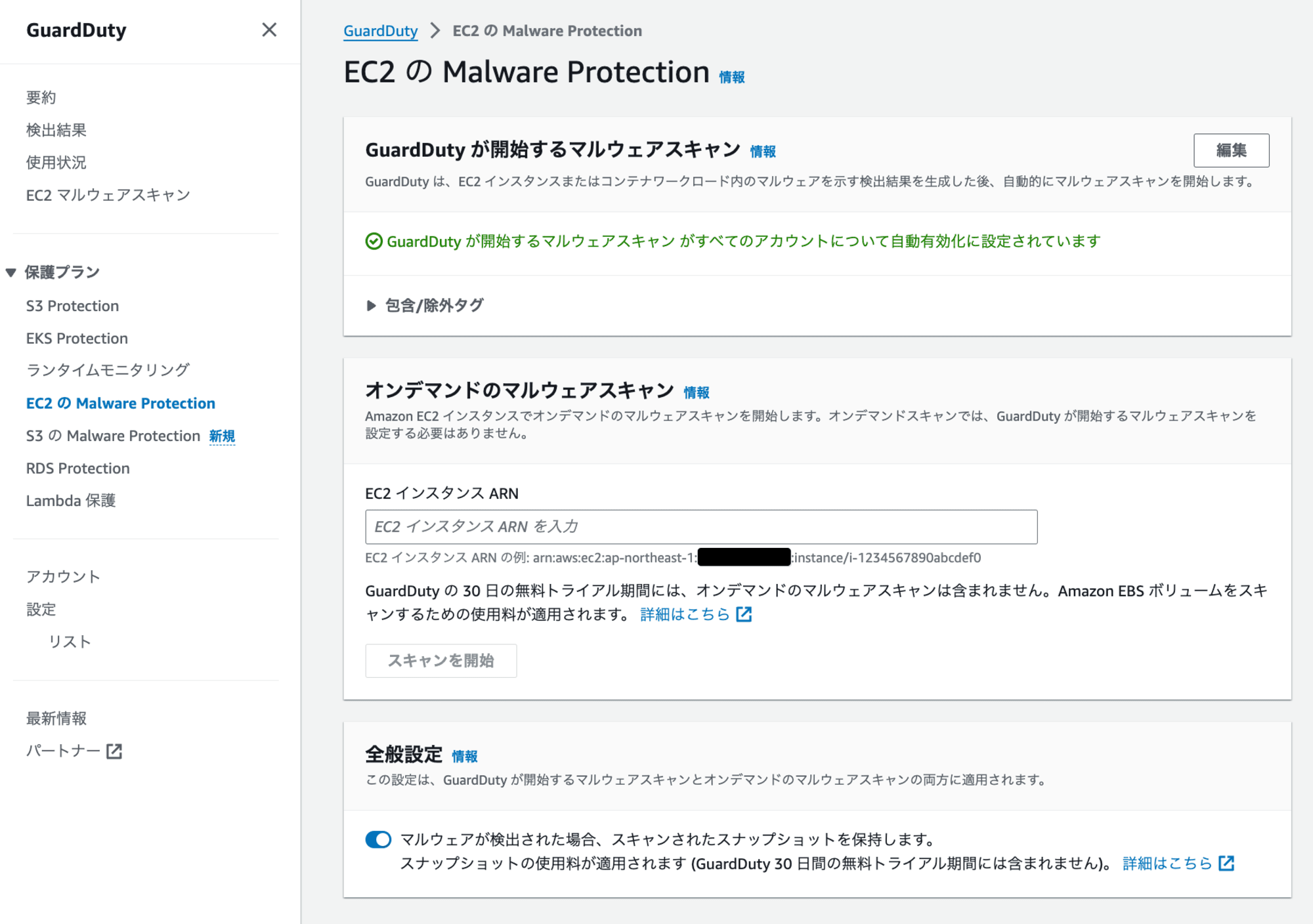This screenshot has width=1313, height=924.
Task: Click the 編集 edit button
Action: (1231, 150)
